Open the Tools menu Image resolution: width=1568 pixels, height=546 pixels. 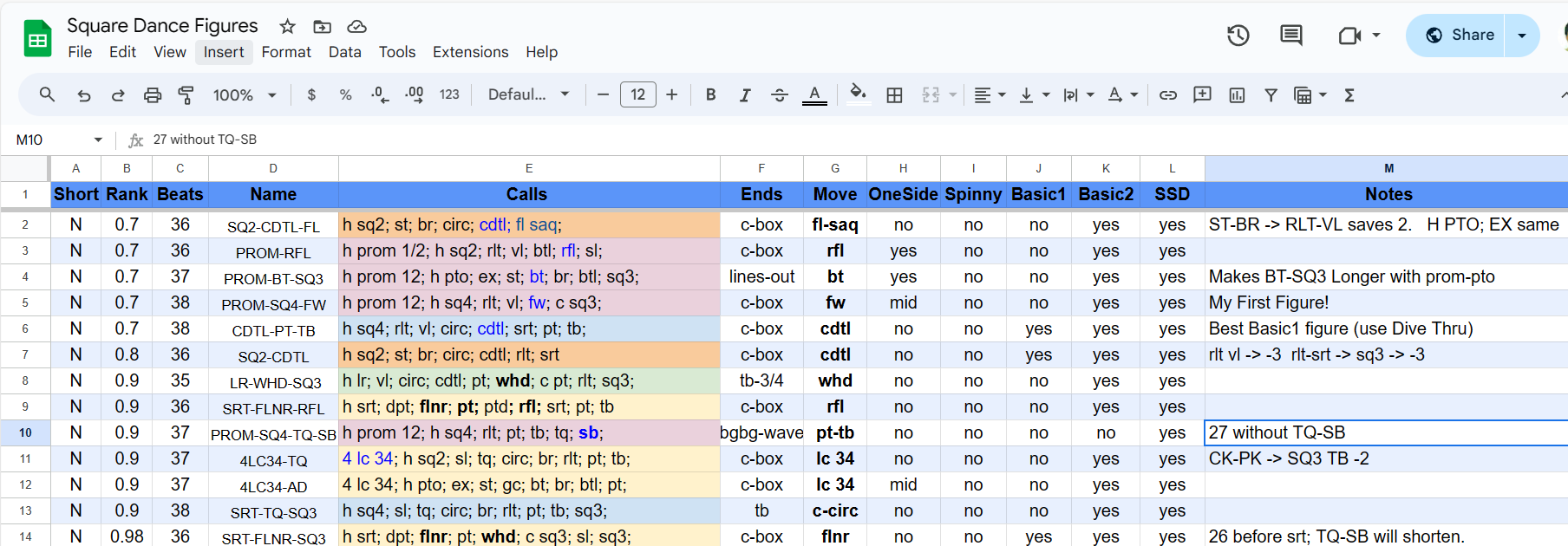coord(397,52)
